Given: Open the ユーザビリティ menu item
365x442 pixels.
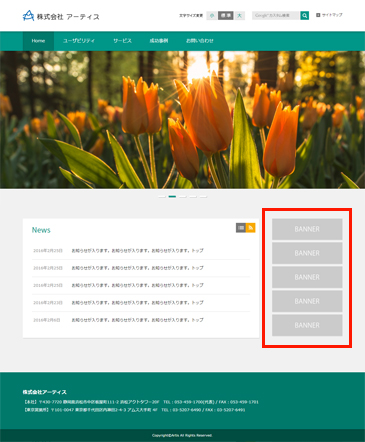Looking at the screenshot, I should click(x=79, y=41).
